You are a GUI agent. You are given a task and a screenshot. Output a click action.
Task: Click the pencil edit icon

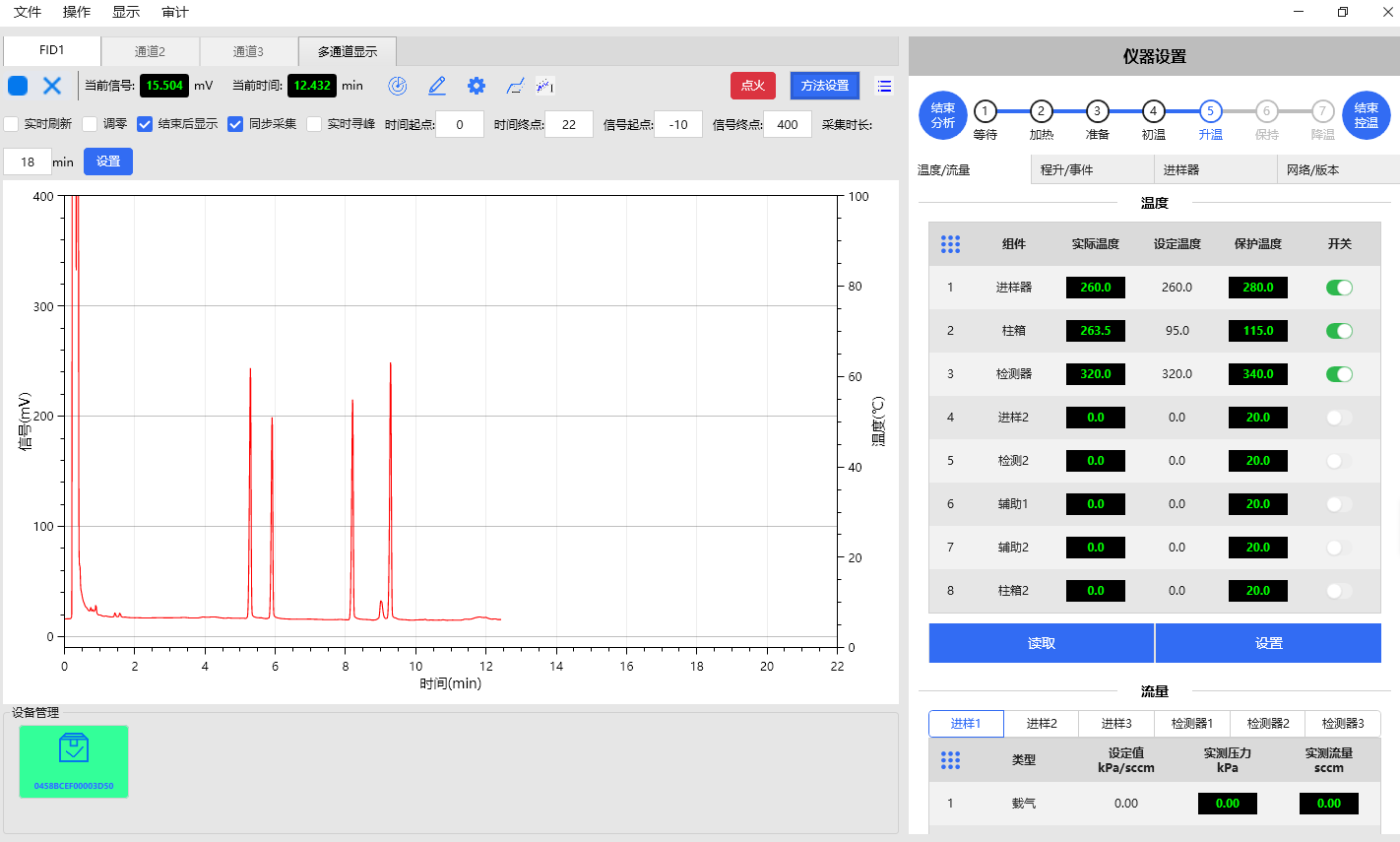coord(437,86)
